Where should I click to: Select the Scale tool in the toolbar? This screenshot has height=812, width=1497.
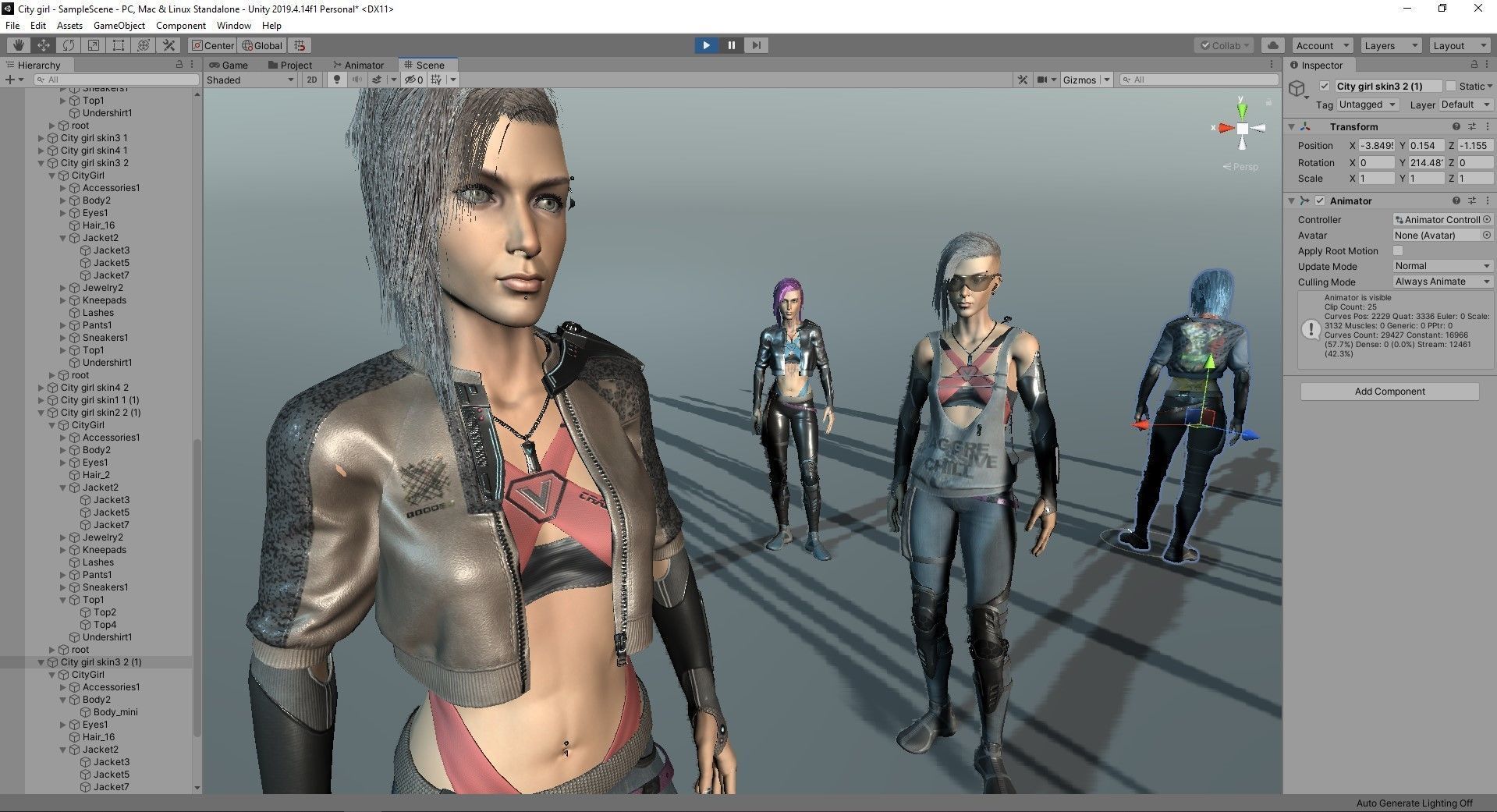point(94,45)
